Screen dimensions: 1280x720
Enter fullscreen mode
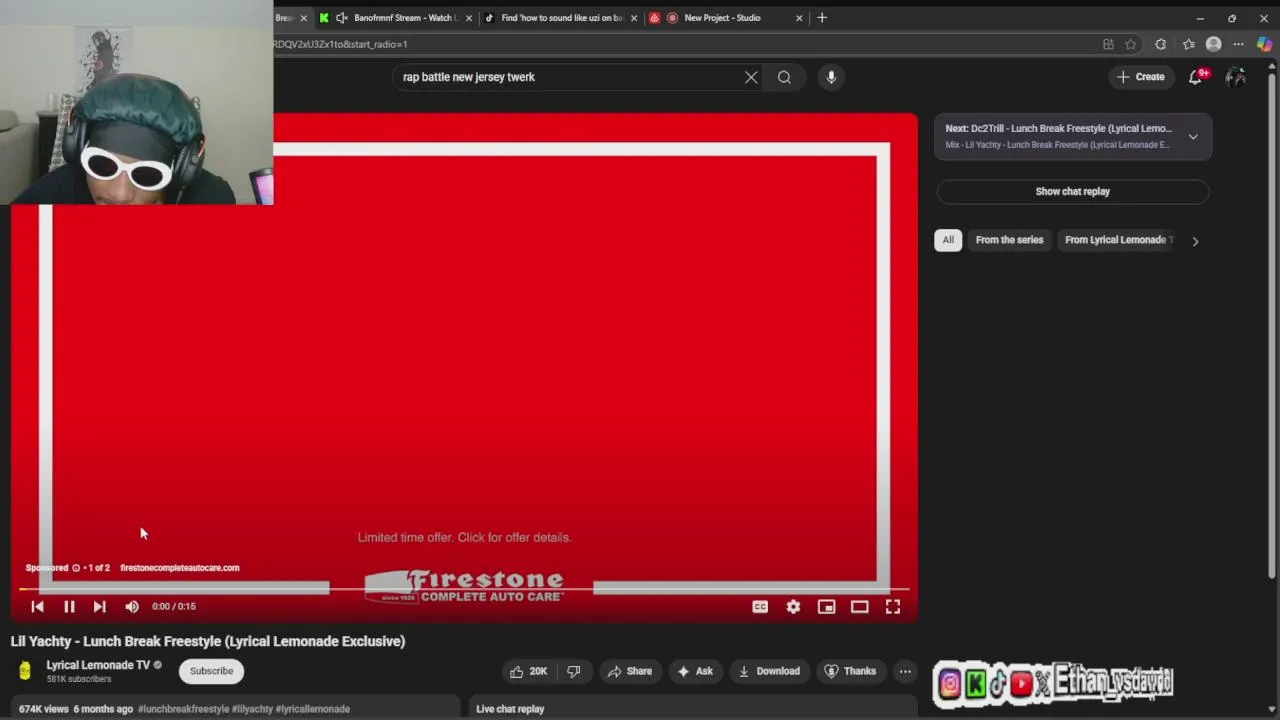click(893, 606)
